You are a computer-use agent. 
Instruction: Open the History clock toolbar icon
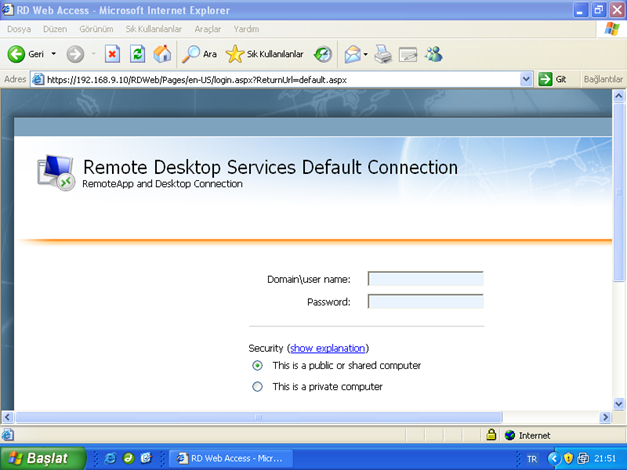click(x=323, y=54)
